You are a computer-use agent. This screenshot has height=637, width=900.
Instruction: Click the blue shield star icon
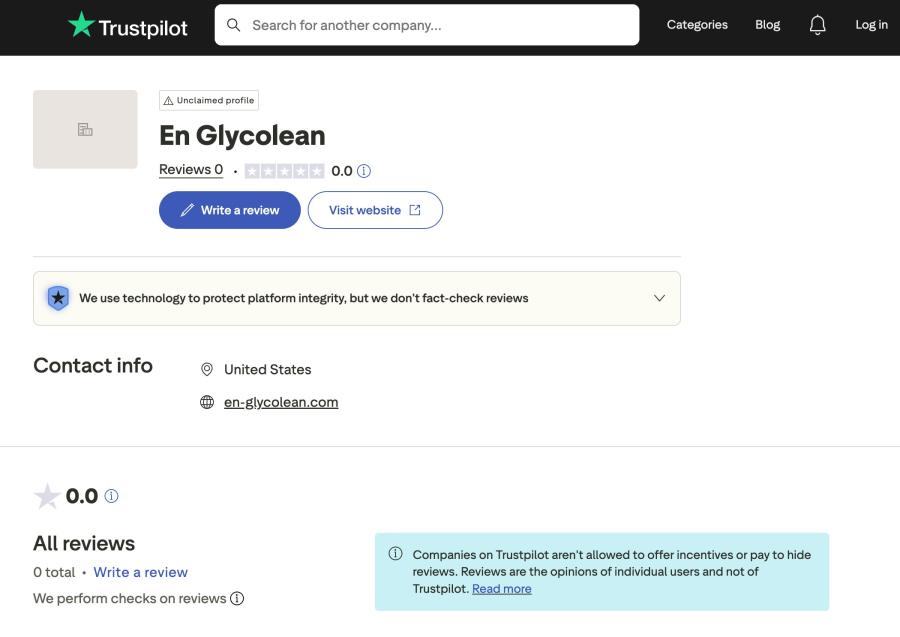[58, 298]
